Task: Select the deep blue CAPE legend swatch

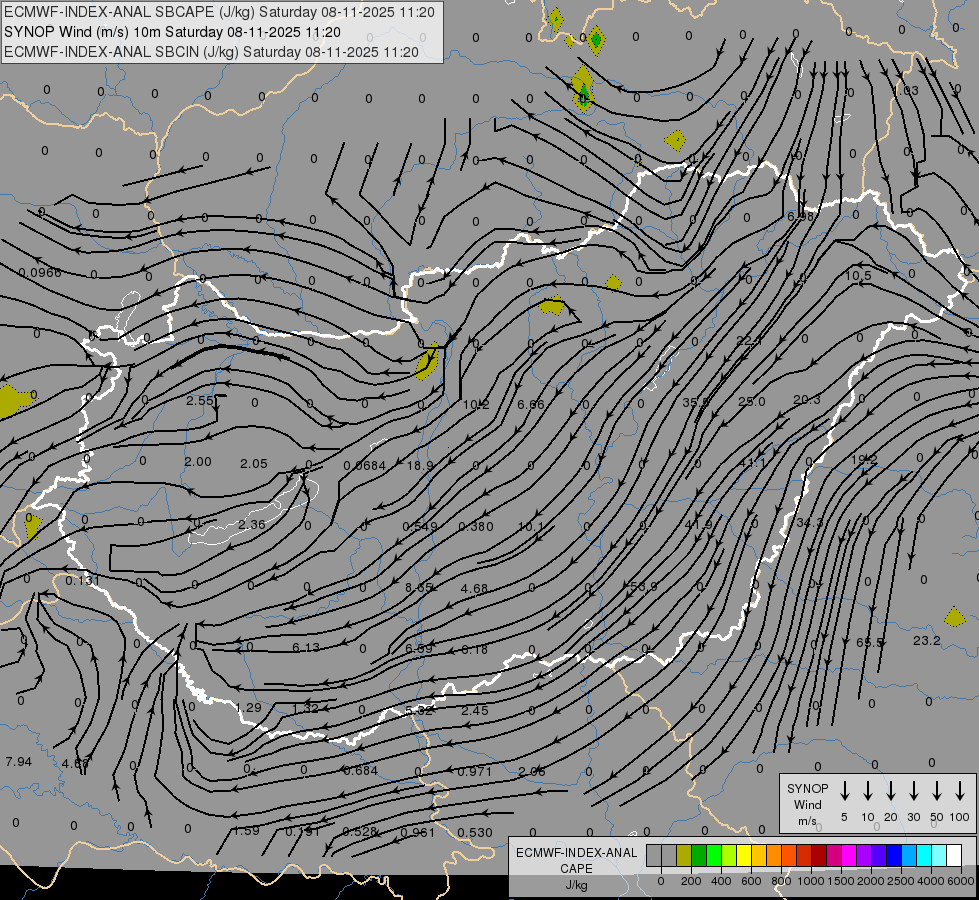Action: pos(893,856)
